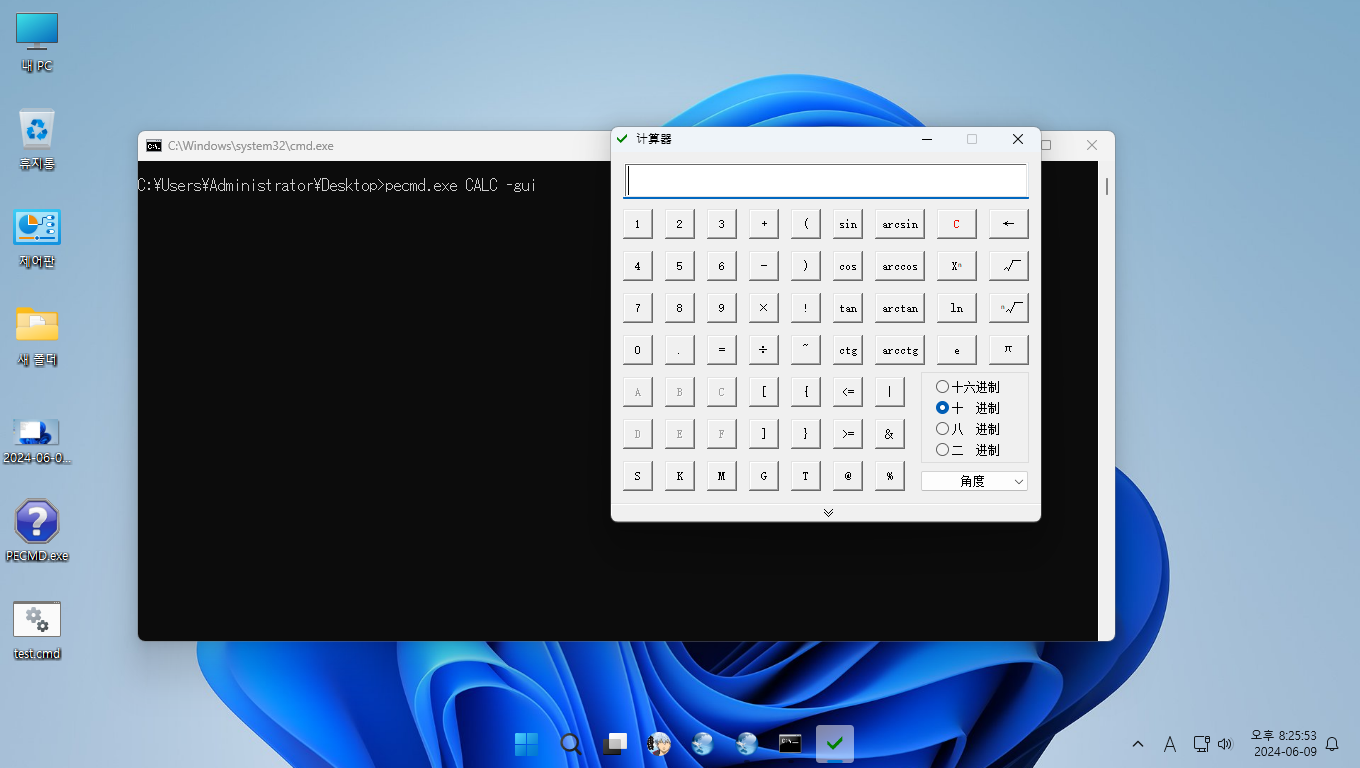Screen dimensions: 1360x768
Task: Open the notification bell in tray
Action: click(1332, 744)
